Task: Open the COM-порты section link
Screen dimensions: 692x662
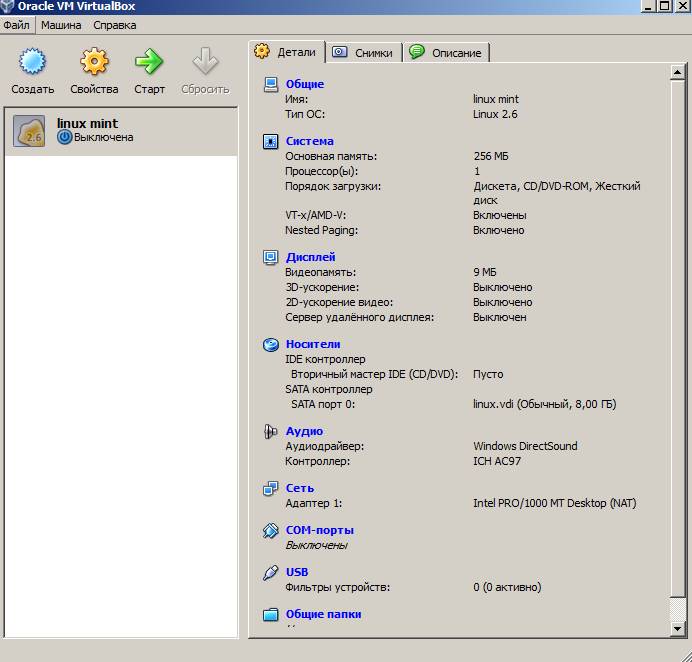Action: click(320, 530)
